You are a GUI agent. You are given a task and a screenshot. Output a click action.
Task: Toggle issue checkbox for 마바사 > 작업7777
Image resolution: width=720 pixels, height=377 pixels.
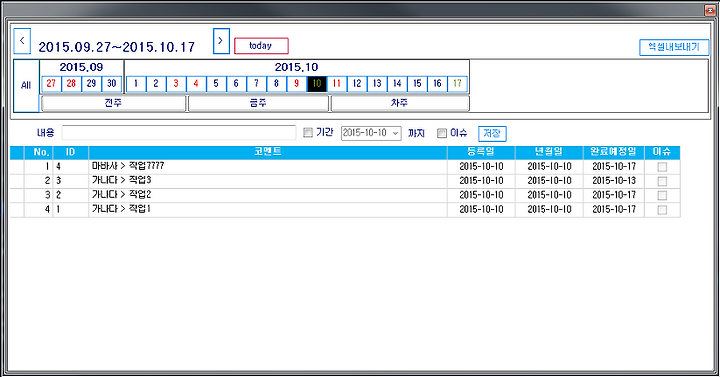pos(662,167)
